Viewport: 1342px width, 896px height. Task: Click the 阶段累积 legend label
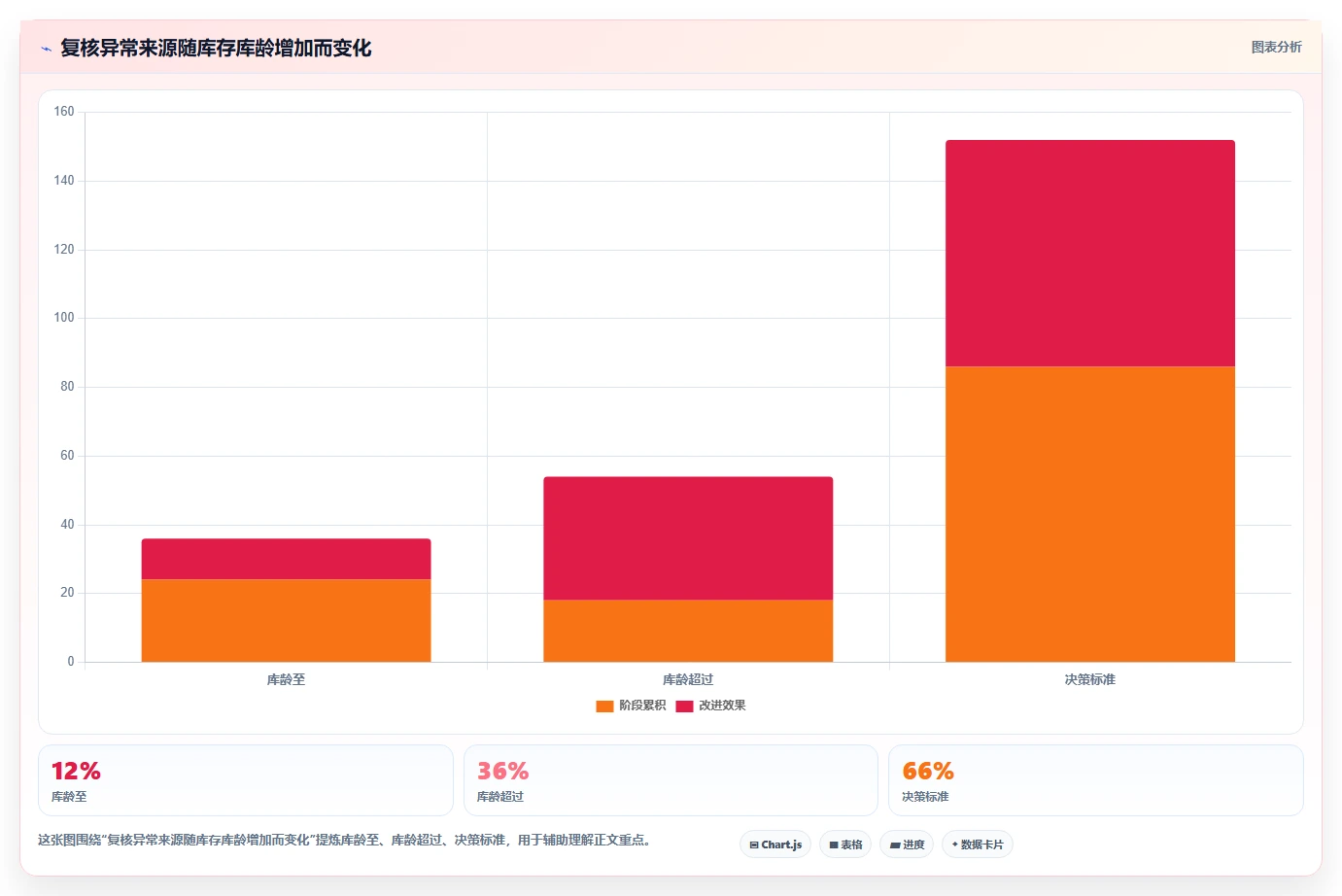[x=642, y=706]
